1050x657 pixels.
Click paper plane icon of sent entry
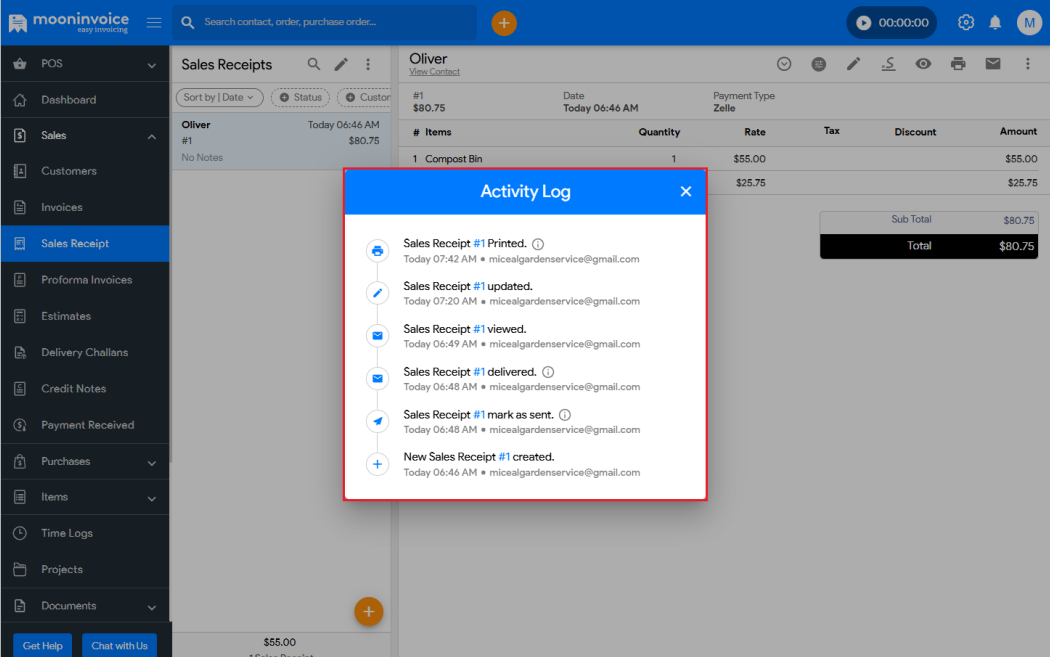coord(377,421)
